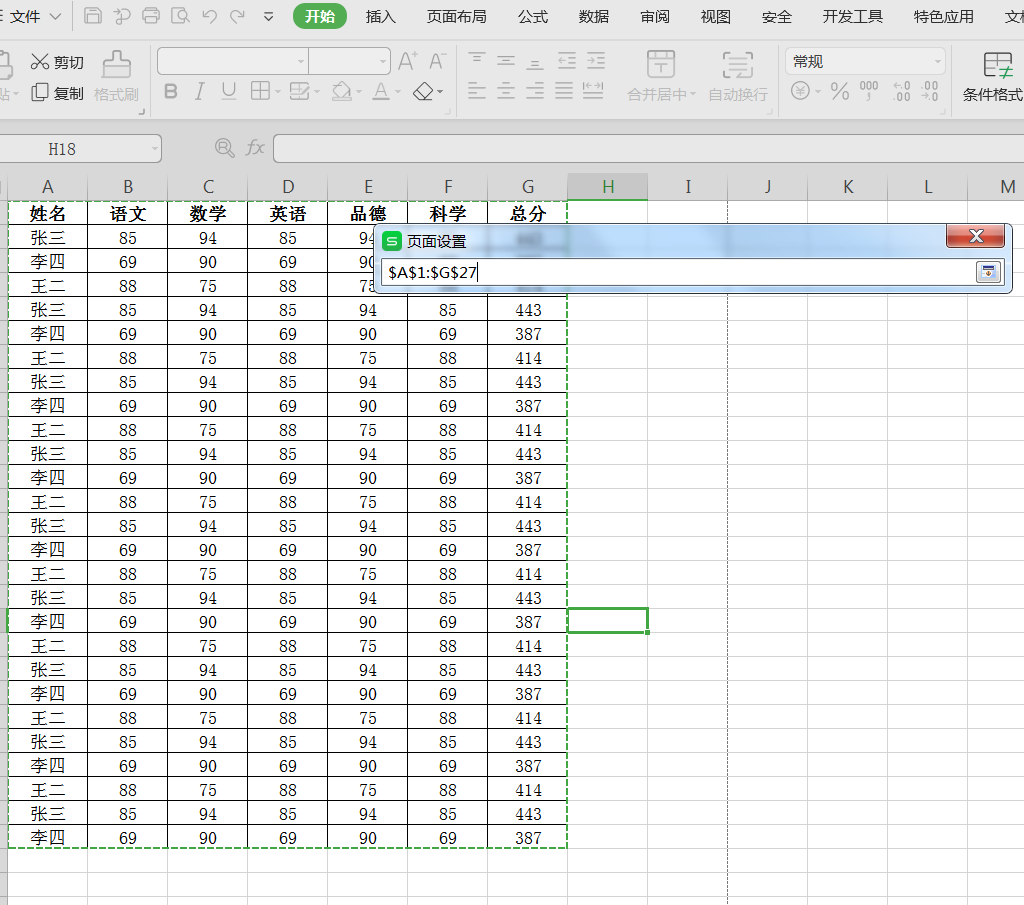Screen dimensions: 1024x905
Task: Switch to the 数据 tab
Action: [x=594, y=16]
